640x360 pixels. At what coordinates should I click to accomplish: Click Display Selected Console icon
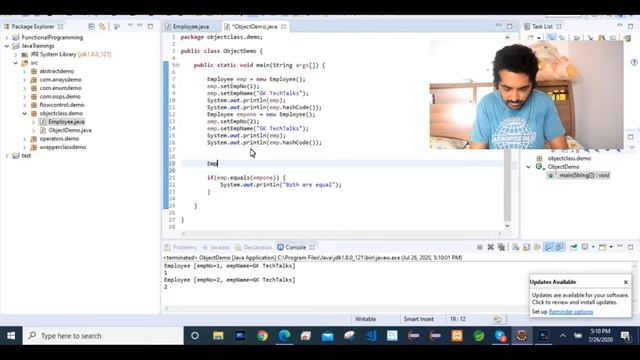tap(585, 247)
